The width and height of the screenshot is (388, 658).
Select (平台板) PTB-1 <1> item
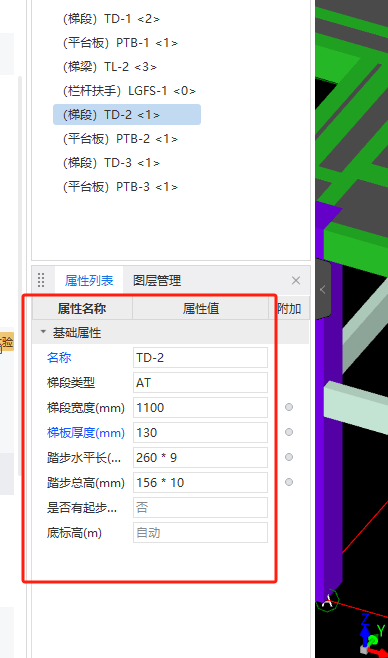click(x=120, y=43)
